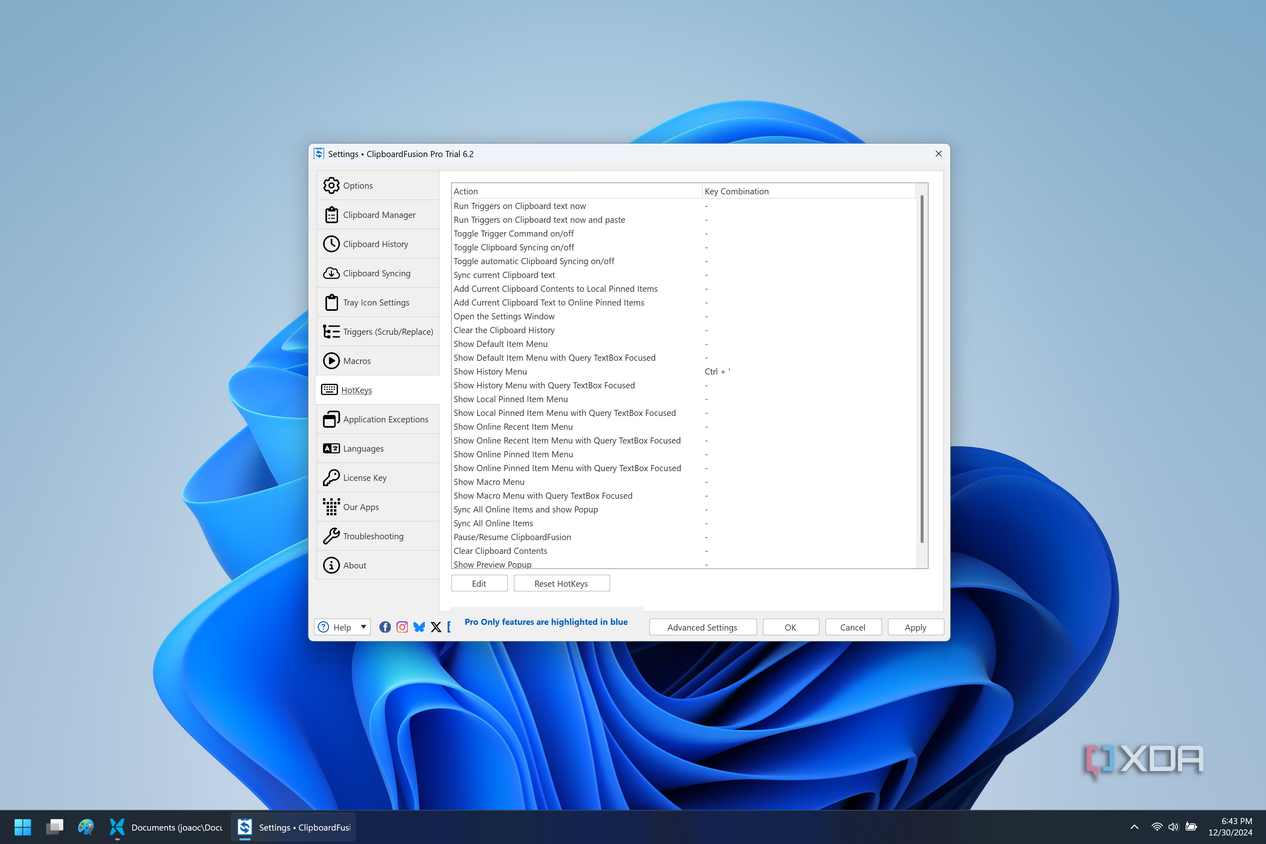Viewport: 1266px width, 844px height.
Task: Select 'Pause/Resume ClipboardFusion' row
Action: pyautogui.click(x=685, y=537)
